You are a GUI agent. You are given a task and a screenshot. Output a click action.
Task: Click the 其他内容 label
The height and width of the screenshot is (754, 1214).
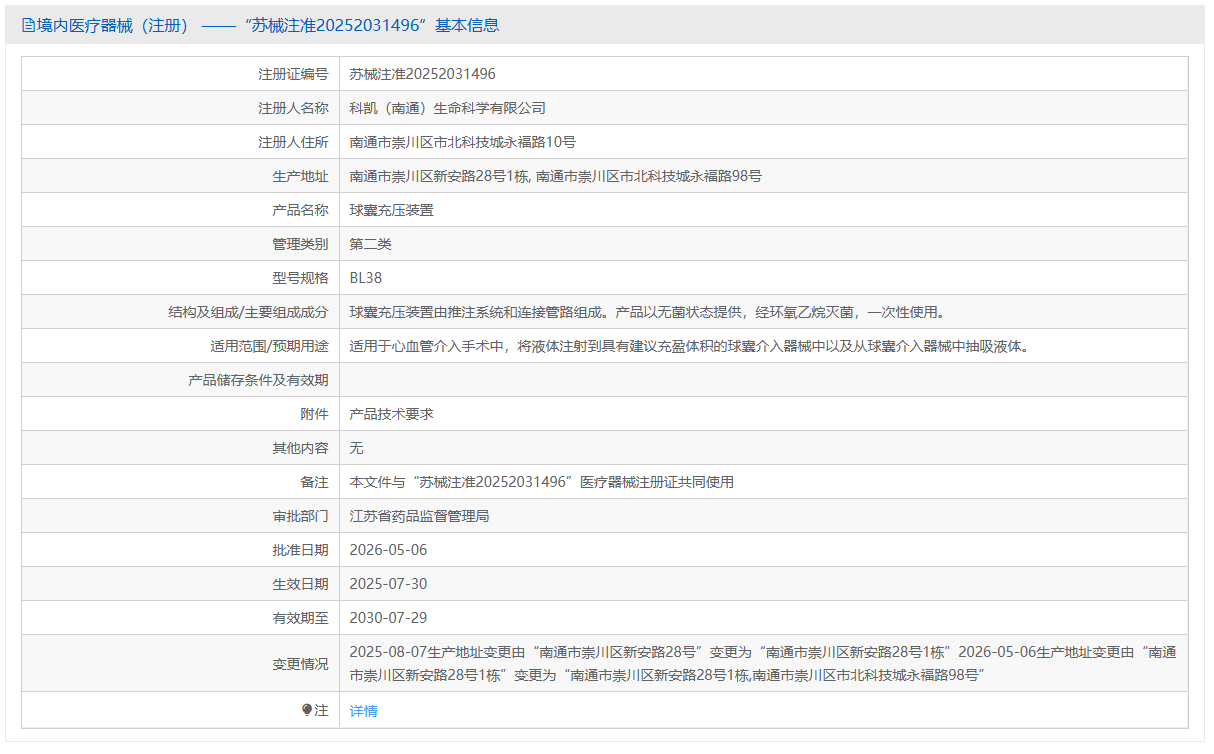[x=300, y=448]
